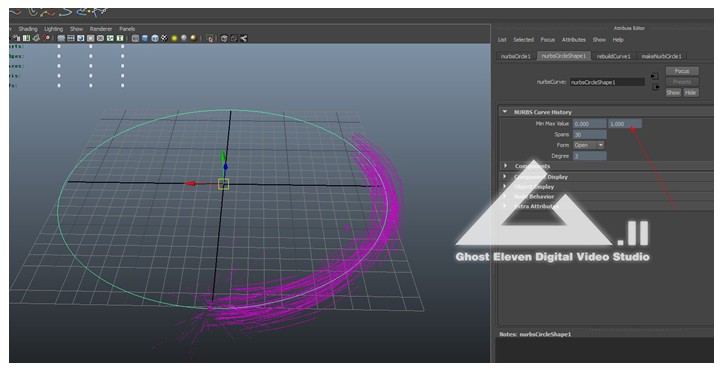Switch to rebuildCurve1 tab
The width and height of the screenshot is (720, 370).
(x=613, y=56)
